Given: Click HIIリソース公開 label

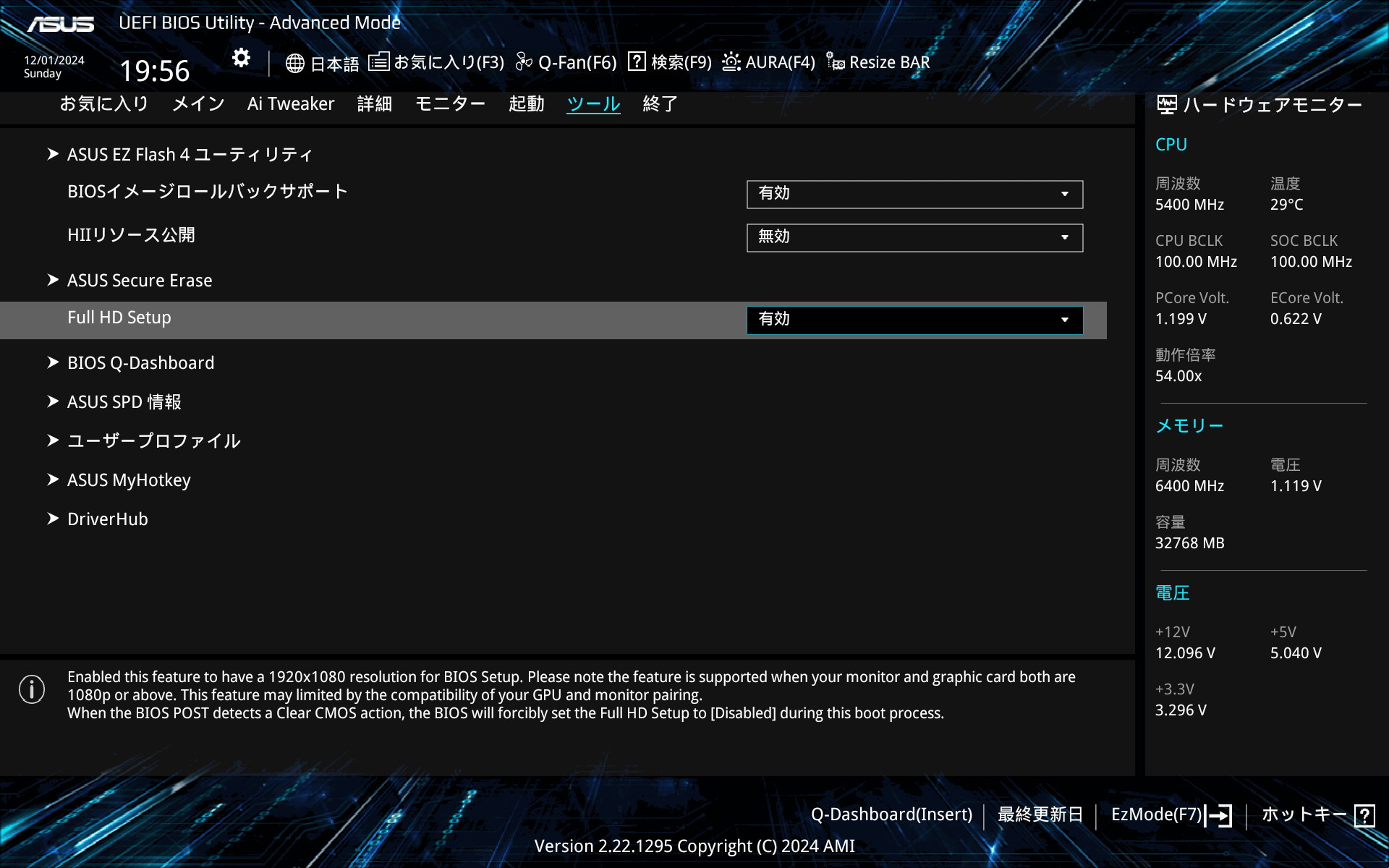Looking at the screenshot, I should (x=131, y=235).
